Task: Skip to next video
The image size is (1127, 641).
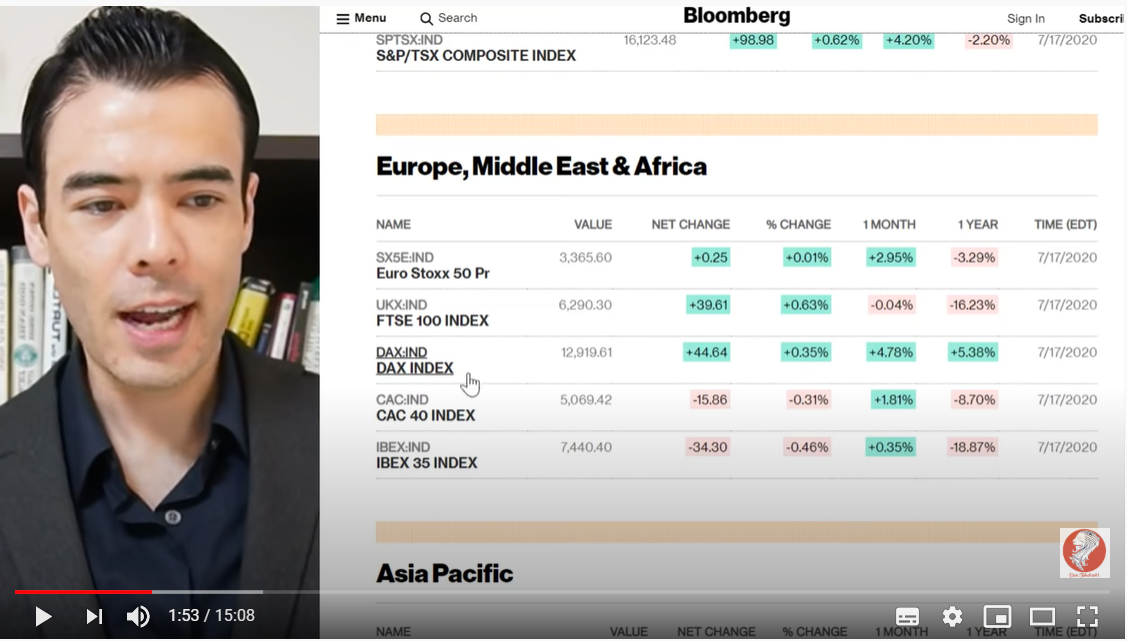Action: [x=94, y=616]
